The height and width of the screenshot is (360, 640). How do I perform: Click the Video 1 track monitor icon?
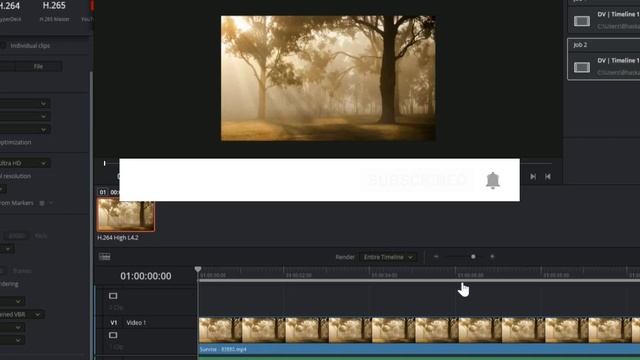pos(113,335)
